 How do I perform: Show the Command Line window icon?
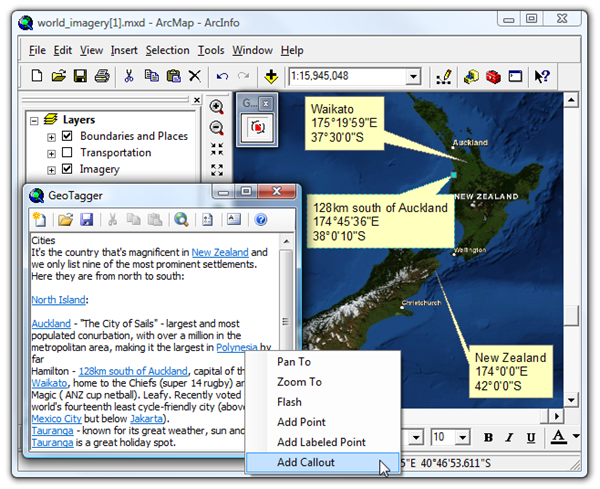515,76
